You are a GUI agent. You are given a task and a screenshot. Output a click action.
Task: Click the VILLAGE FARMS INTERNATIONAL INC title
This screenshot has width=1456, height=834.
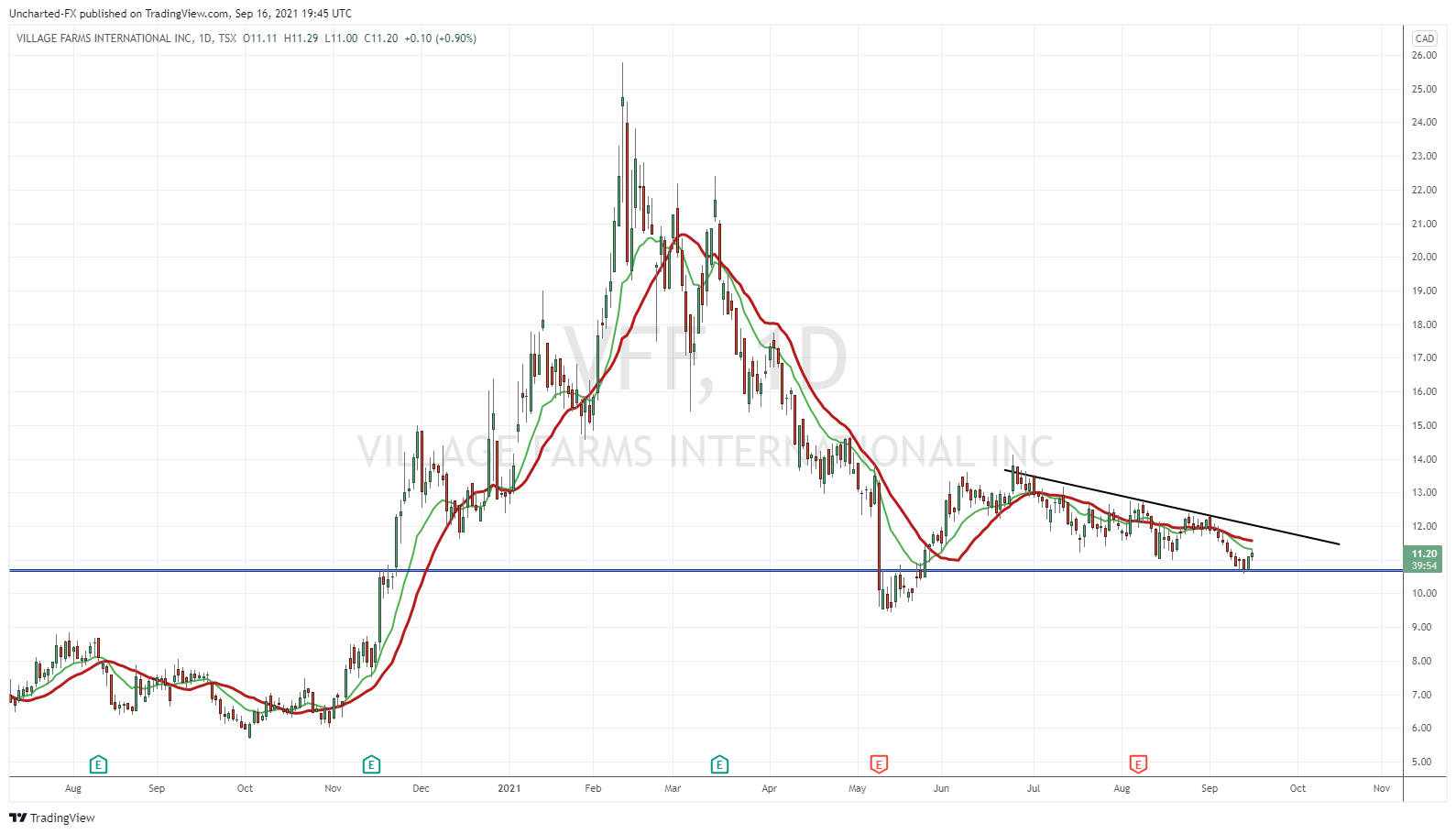104,38
